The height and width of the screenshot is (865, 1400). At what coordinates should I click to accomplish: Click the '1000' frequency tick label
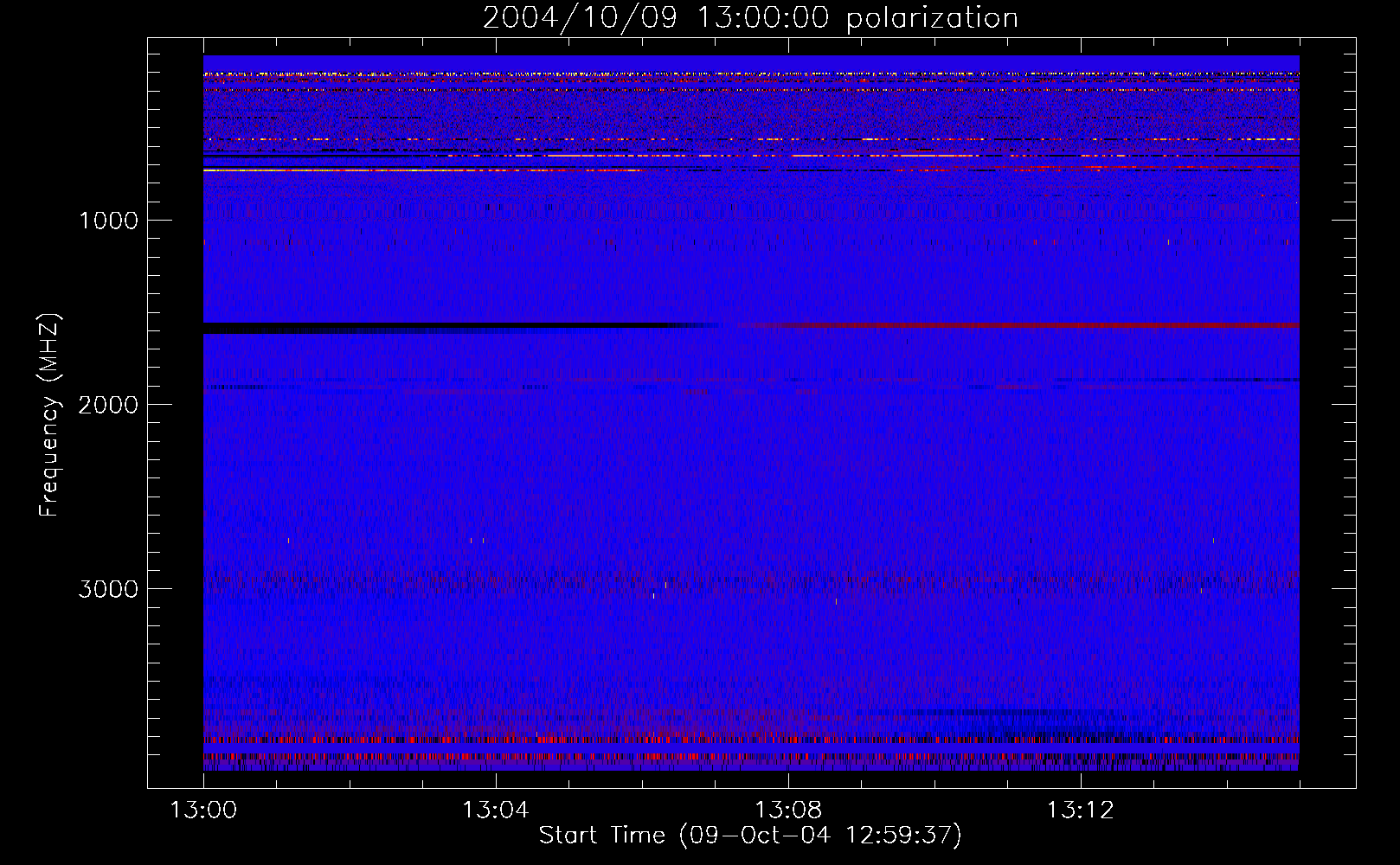click(x=108, y=221)
